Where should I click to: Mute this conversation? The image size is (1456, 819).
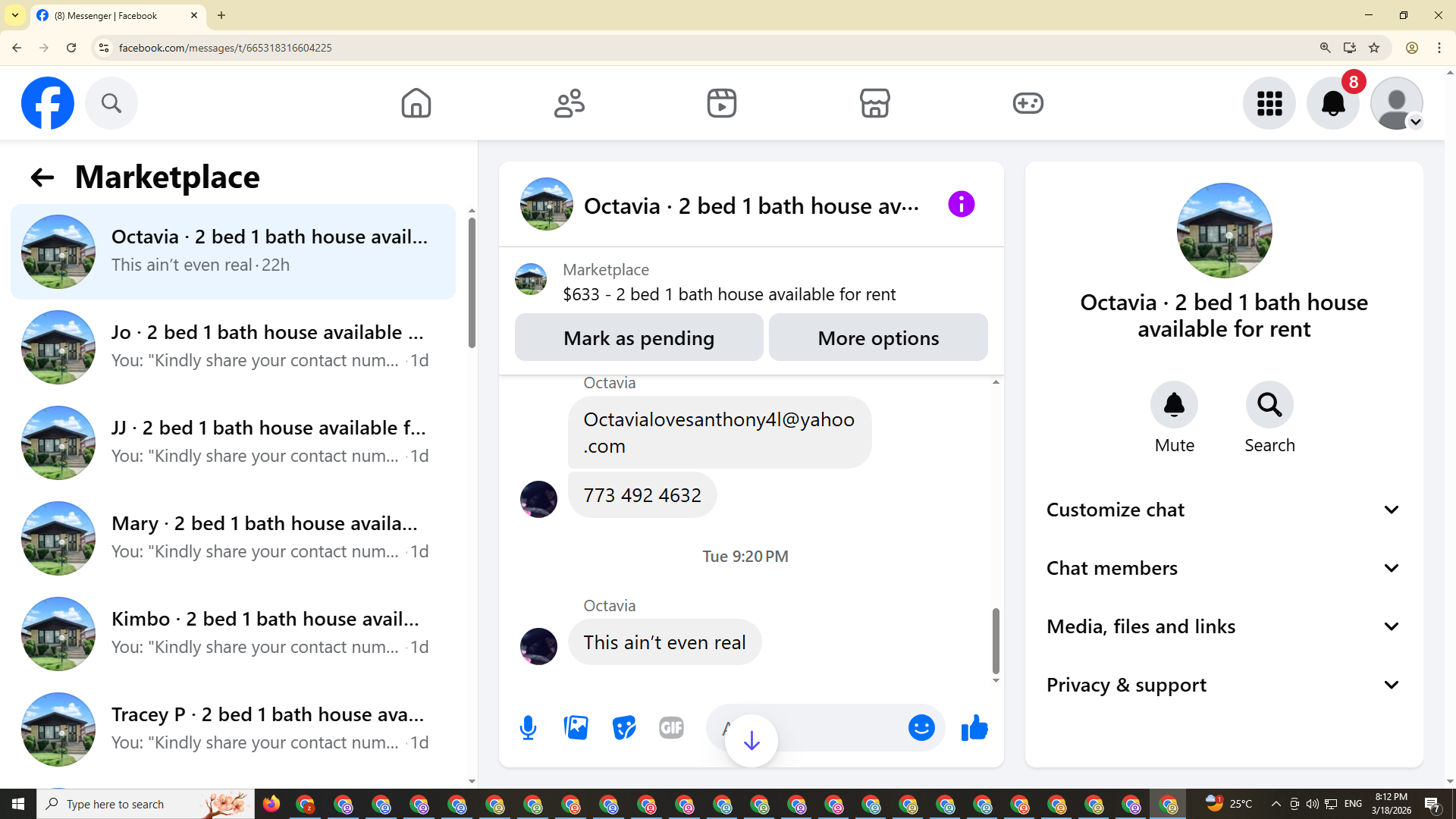[x=1174, y=405]
